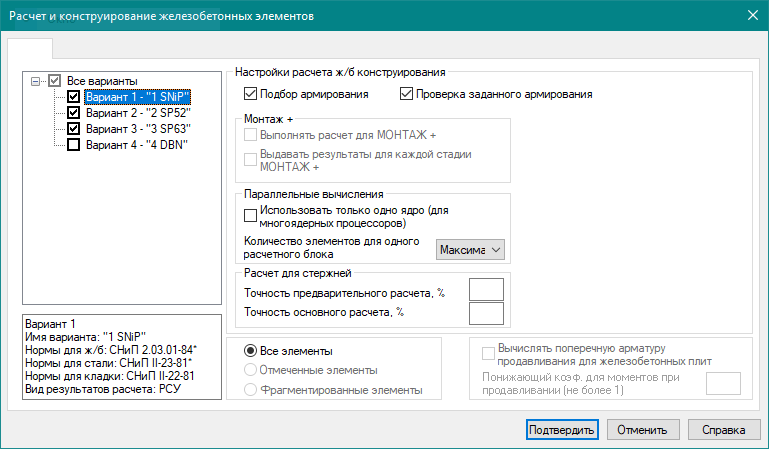Collapse the 'Все варианты' tree node
This screenshot has height=449, width=769.
click(x=37, y=81)
